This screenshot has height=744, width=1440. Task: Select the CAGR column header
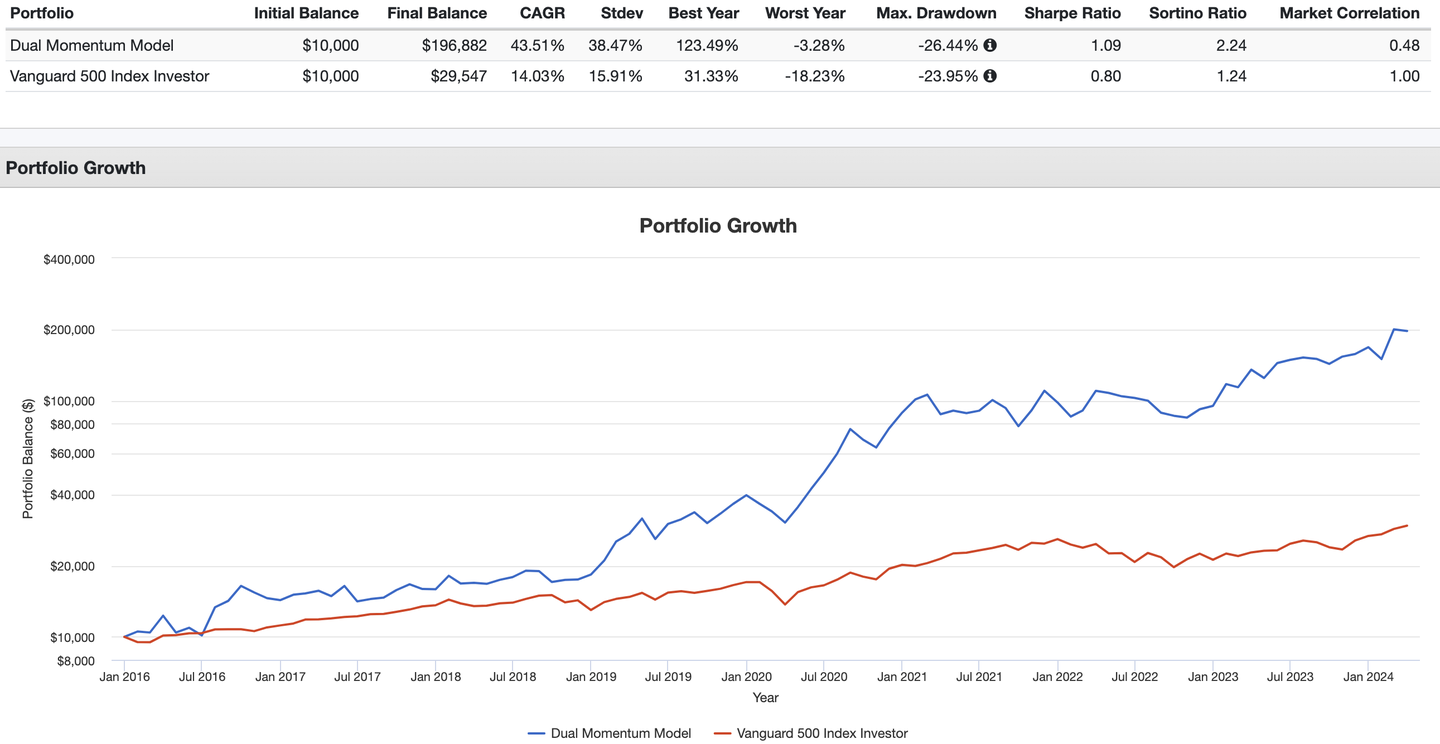pos(542,13)
